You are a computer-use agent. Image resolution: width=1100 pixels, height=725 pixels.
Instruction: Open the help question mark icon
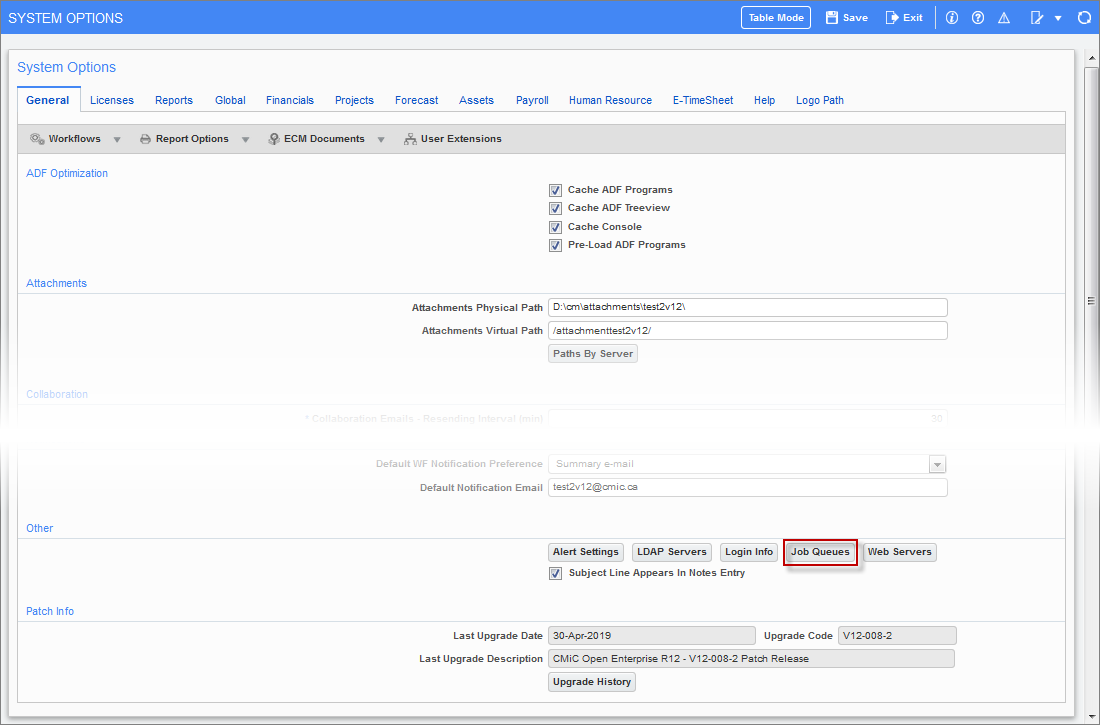click(x=977, y=18)
